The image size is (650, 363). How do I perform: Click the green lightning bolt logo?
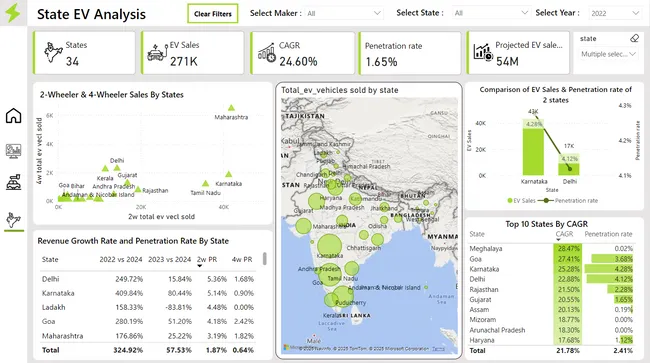click(13, 13)
